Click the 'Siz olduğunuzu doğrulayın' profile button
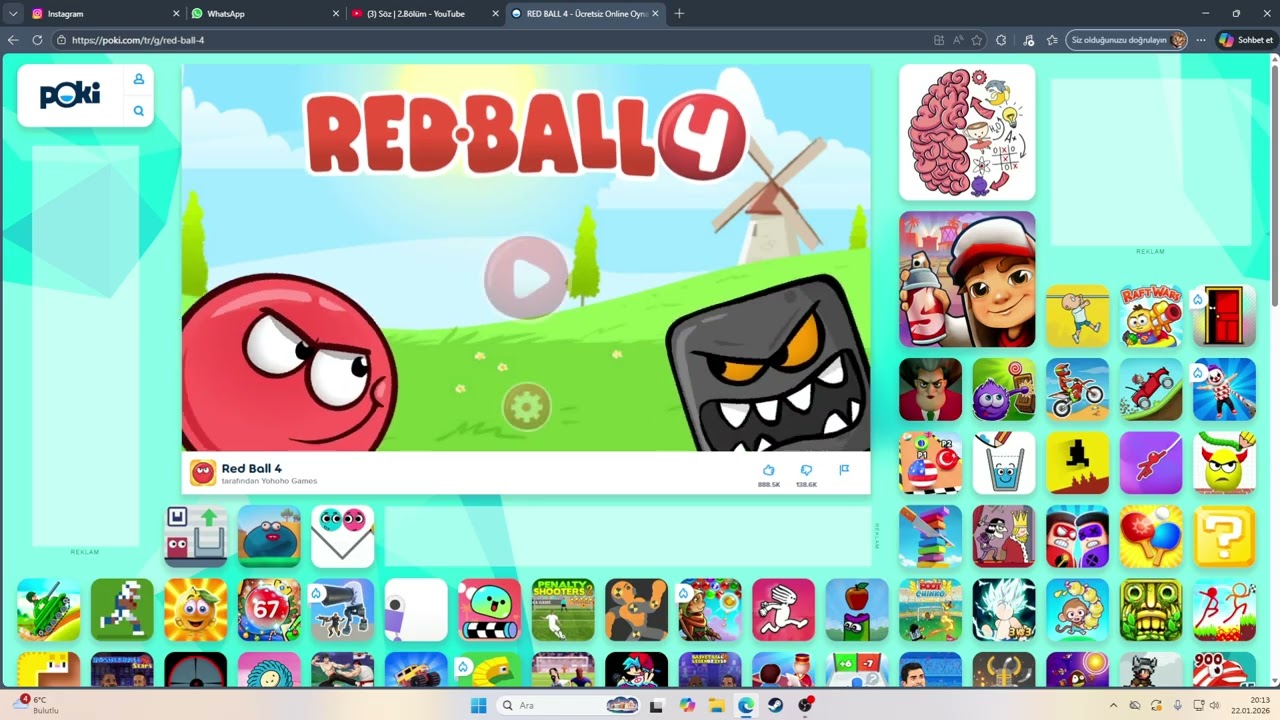This screenshot has height=720, width=1280. 1127,40
